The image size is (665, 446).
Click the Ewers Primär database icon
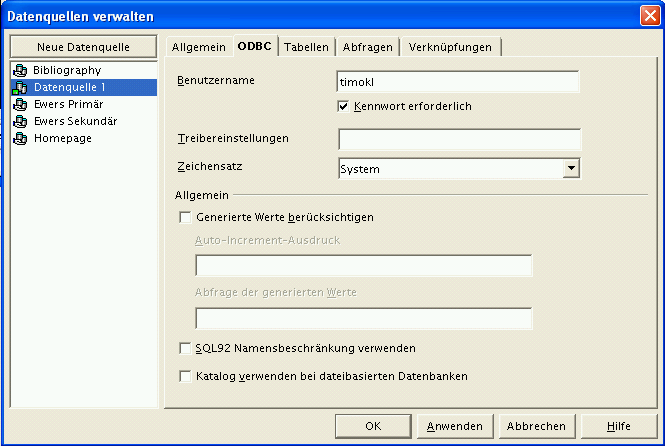point(20,105)
